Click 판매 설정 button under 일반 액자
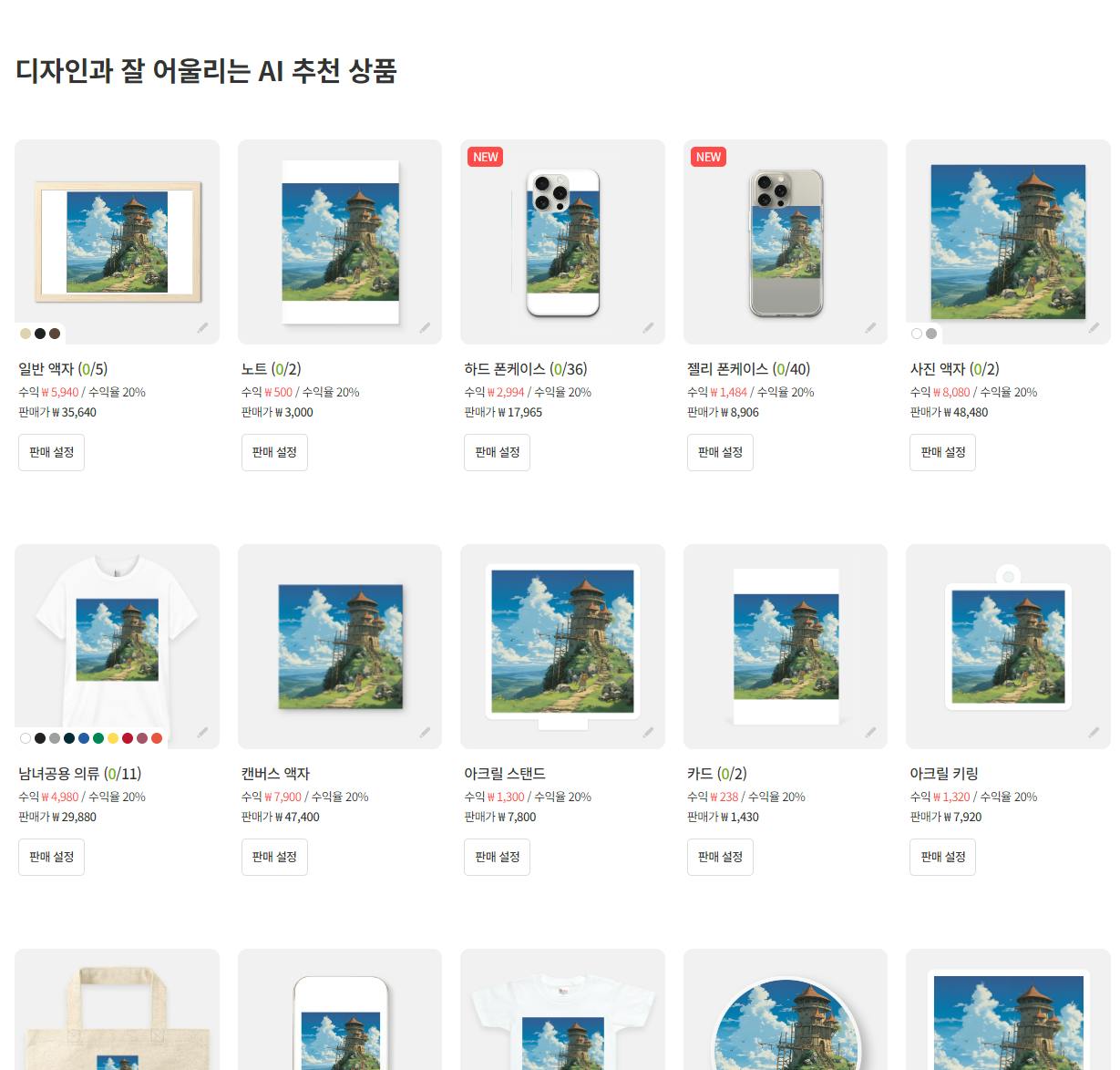The width and height of the screenshot is (1120, 1070). click(x=51, y=452)
